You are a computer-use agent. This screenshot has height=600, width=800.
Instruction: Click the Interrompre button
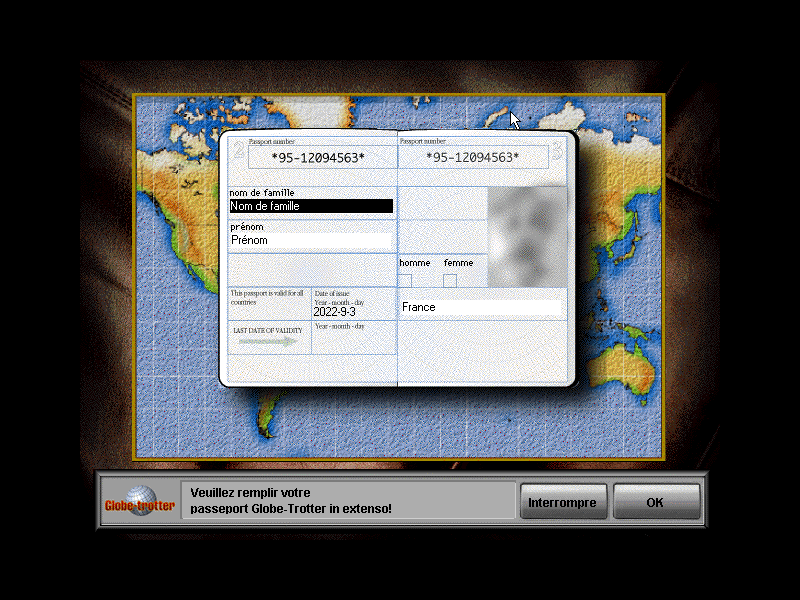pos(563,502)
